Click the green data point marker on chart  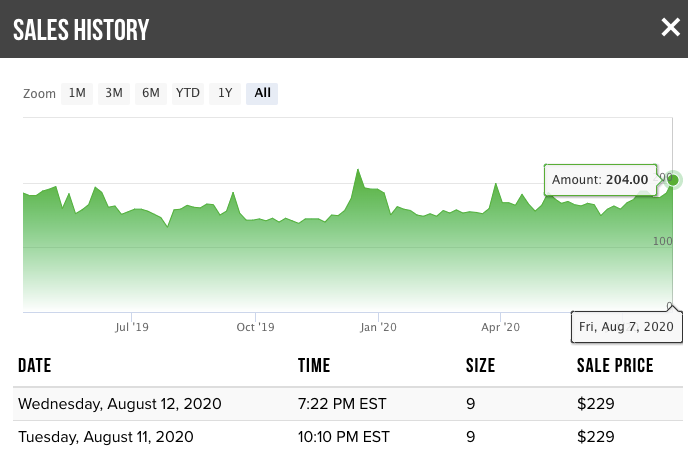coord(673,180)
